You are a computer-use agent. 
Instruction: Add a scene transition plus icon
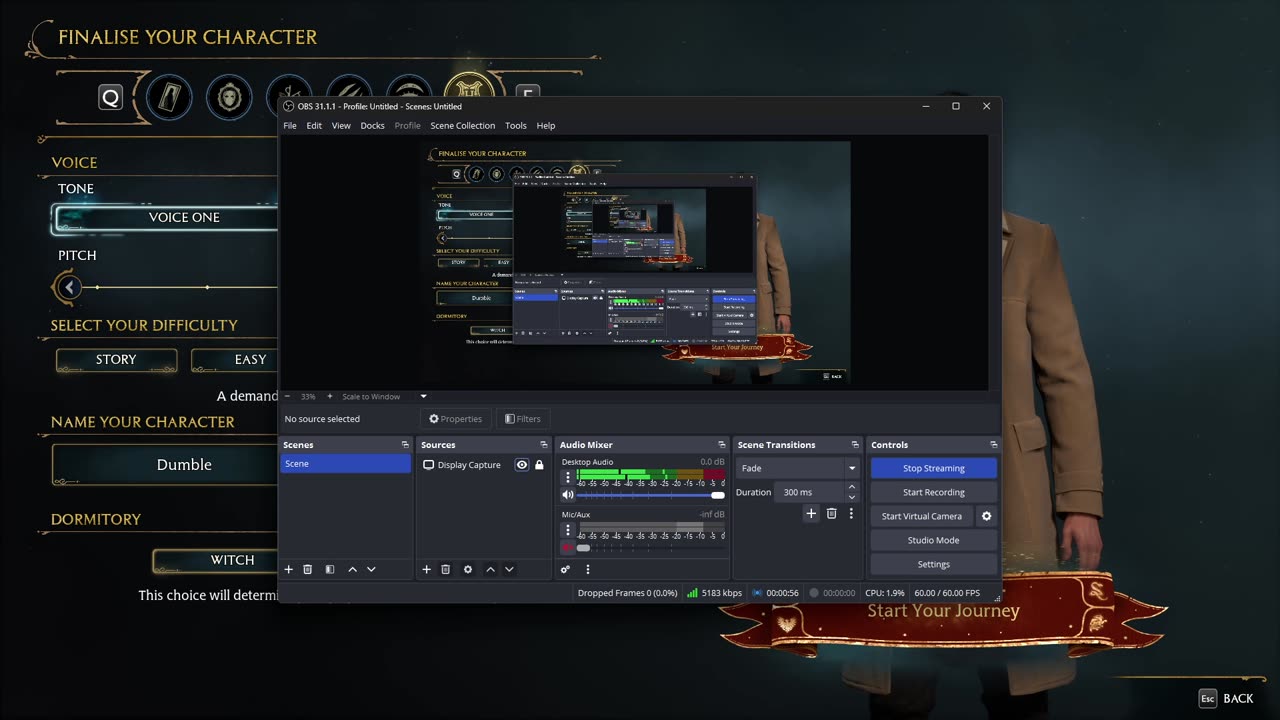811,513
